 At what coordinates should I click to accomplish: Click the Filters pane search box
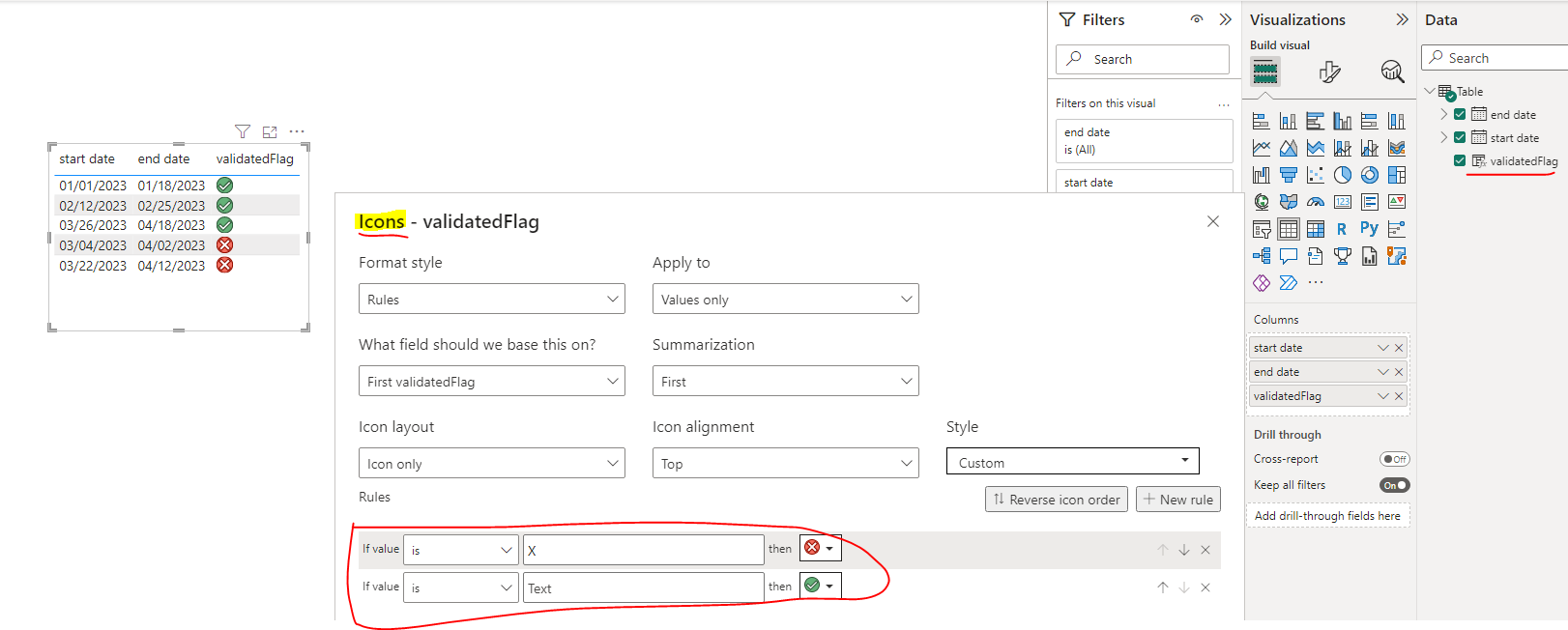point(1143,59)
